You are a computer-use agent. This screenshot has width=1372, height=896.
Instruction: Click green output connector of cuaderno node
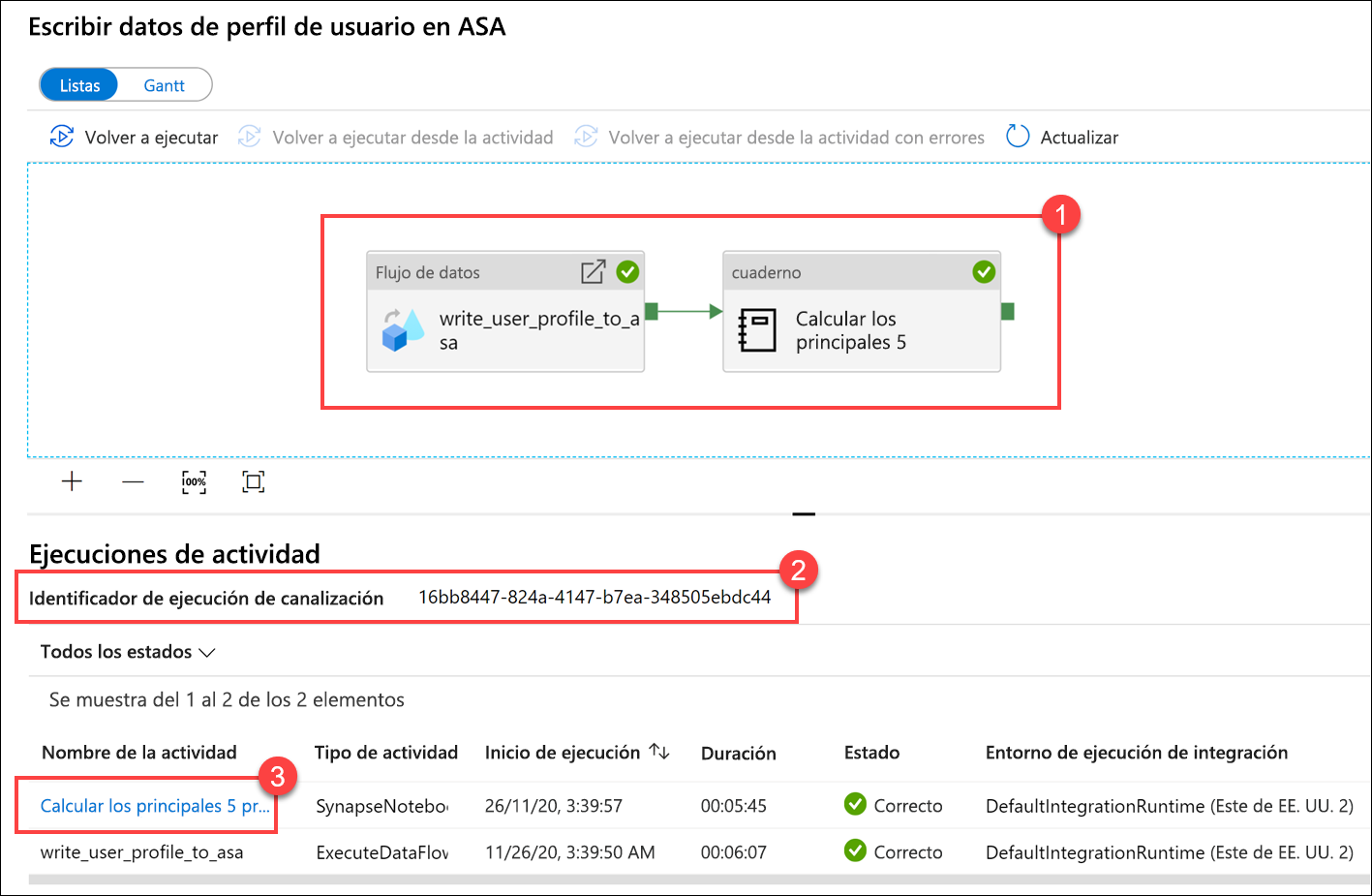[x=1008, y=311]
